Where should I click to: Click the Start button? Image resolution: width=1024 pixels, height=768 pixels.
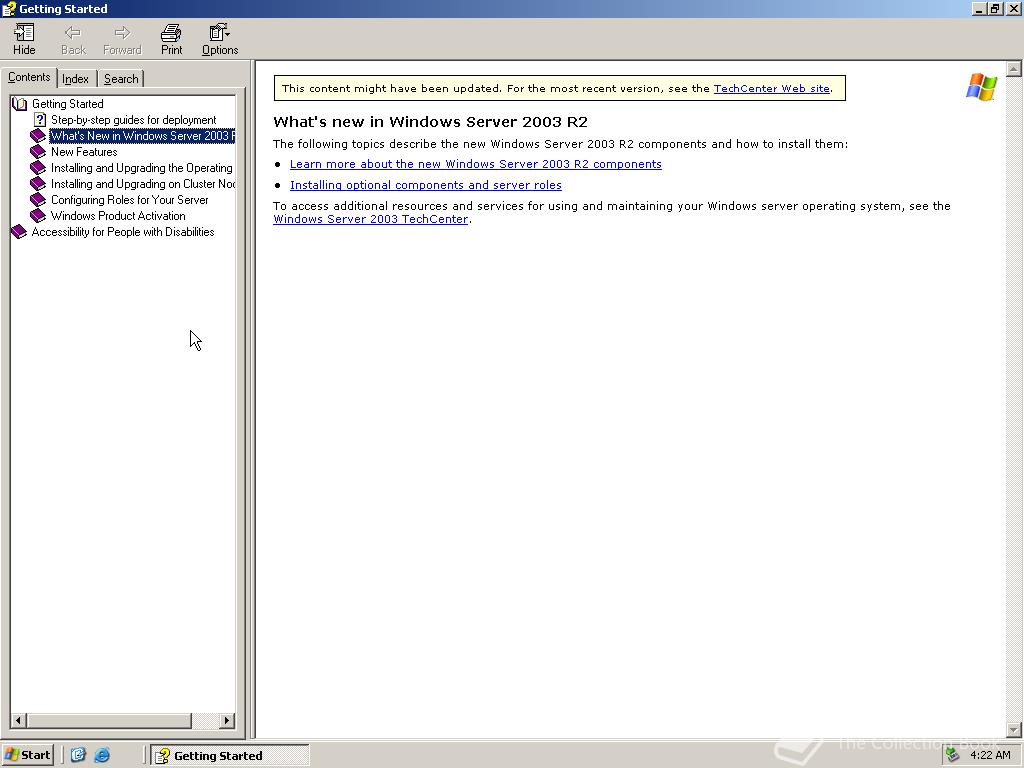point(27,755)
